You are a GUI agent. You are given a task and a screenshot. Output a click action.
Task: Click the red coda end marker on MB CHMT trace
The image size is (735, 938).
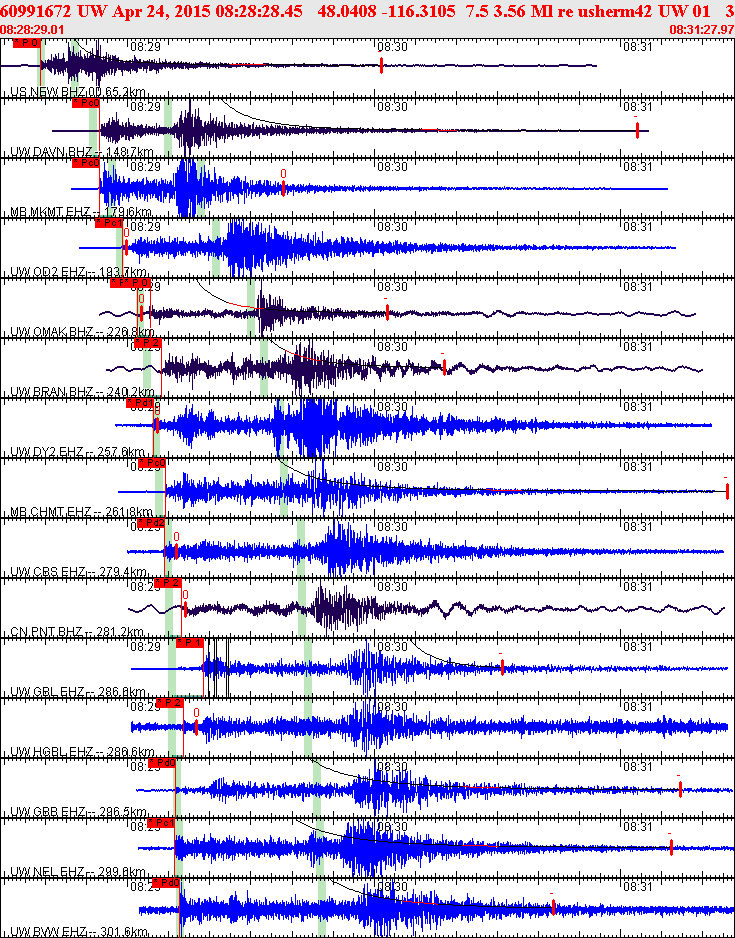[x=727, y=491]
